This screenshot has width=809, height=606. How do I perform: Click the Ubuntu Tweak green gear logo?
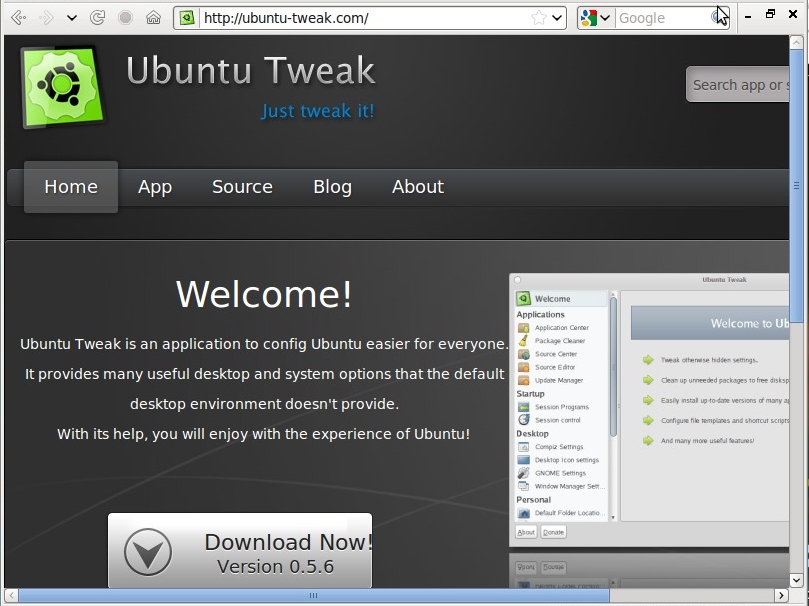coord(62,86)
